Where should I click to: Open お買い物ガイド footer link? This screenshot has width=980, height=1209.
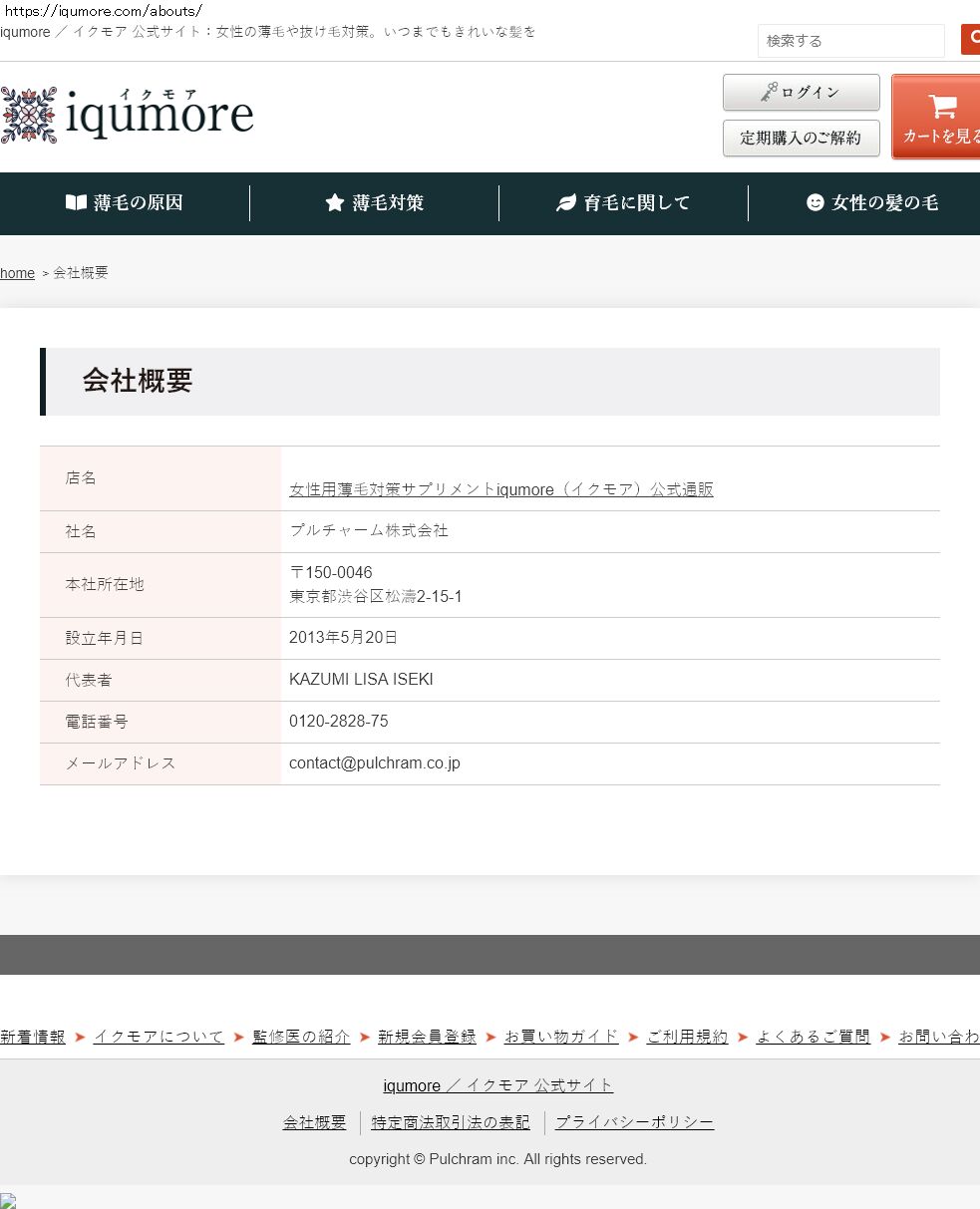[x=561, y=1037]
